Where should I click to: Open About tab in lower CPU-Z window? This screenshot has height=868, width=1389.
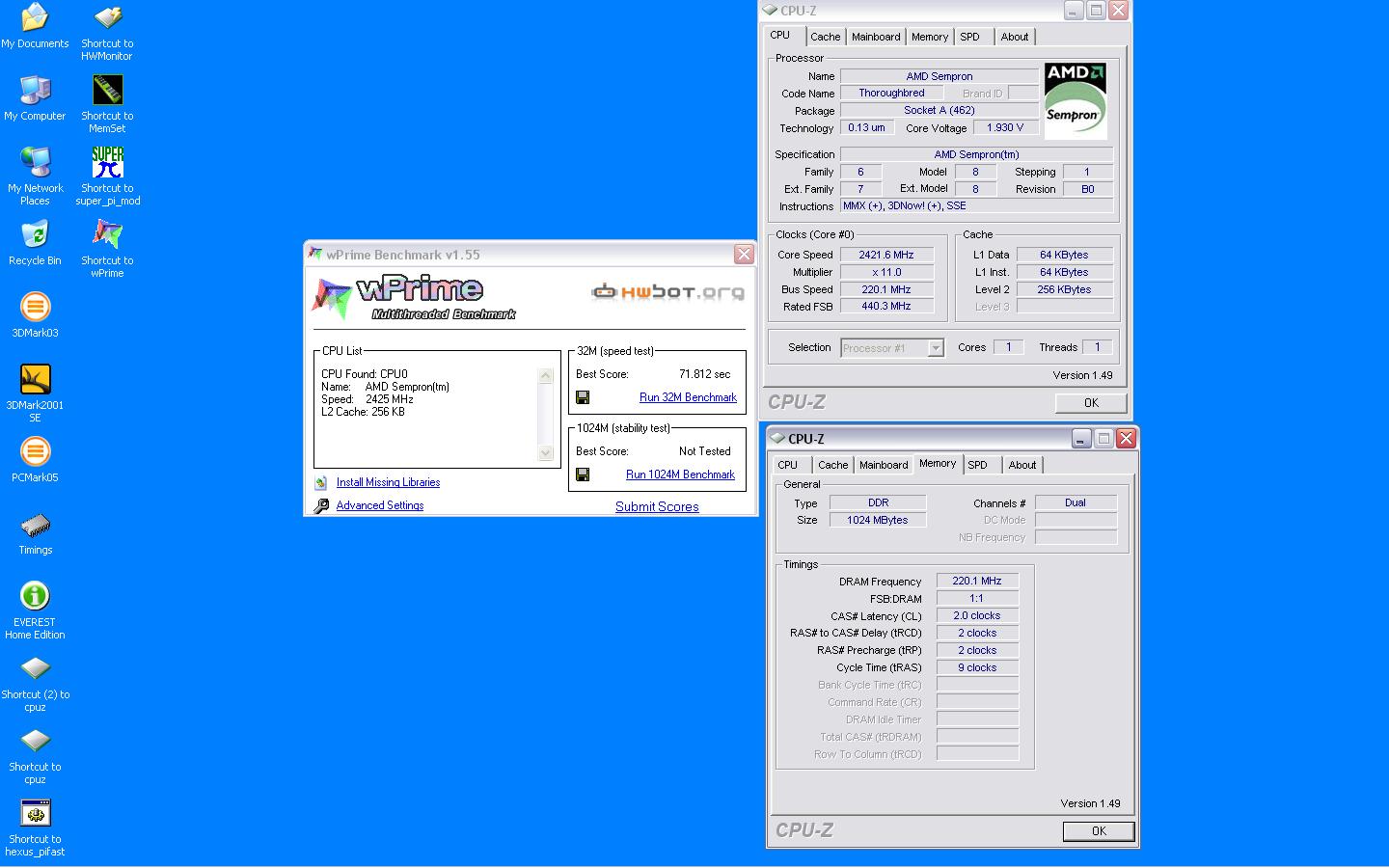pyautogui.click(x=1022, y=465)
